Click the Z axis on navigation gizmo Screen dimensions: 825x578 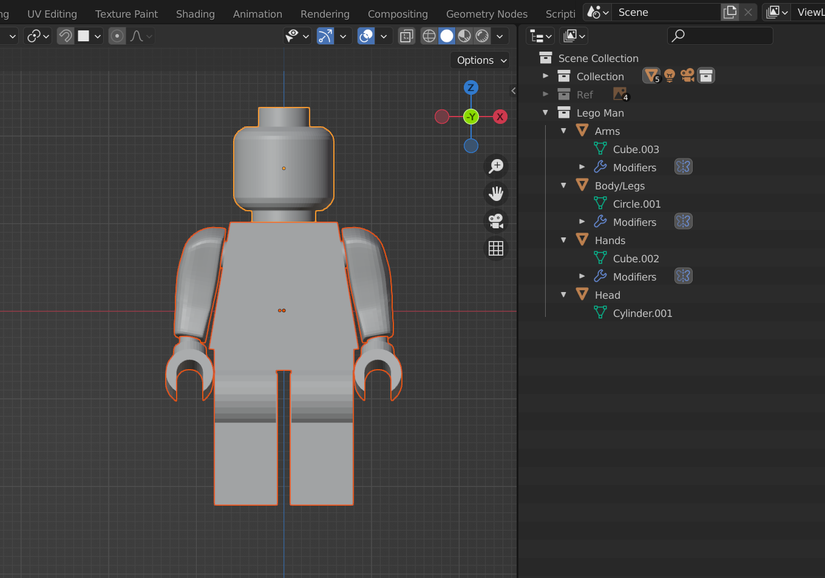[471, 87]
